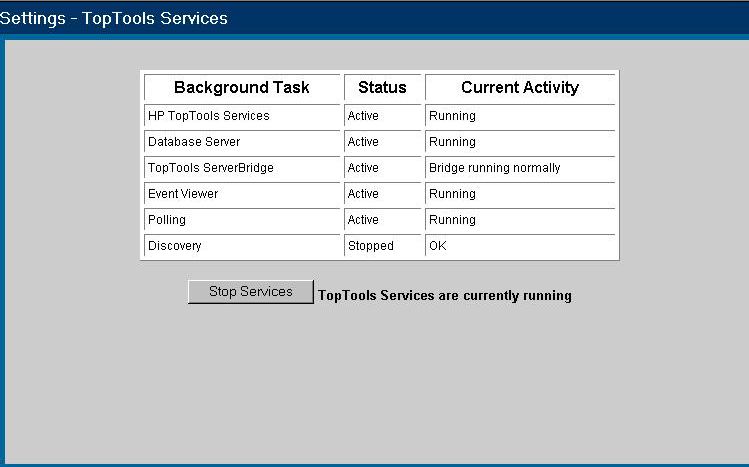
Task: Click Running activity of HP TopTools Services
Action: pos(520,116)
